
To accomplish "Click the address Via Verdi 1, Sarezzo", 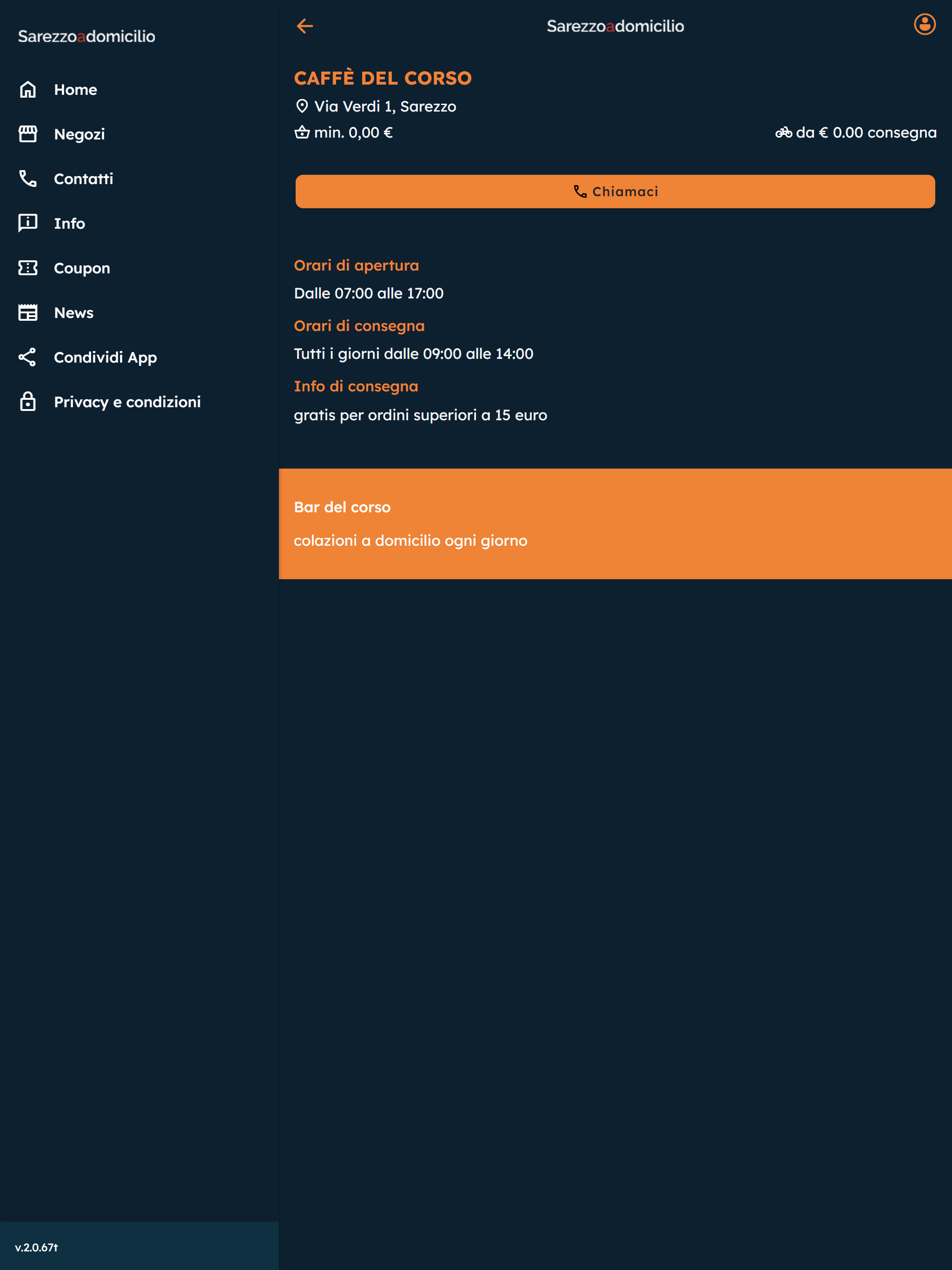I will 385,106.
